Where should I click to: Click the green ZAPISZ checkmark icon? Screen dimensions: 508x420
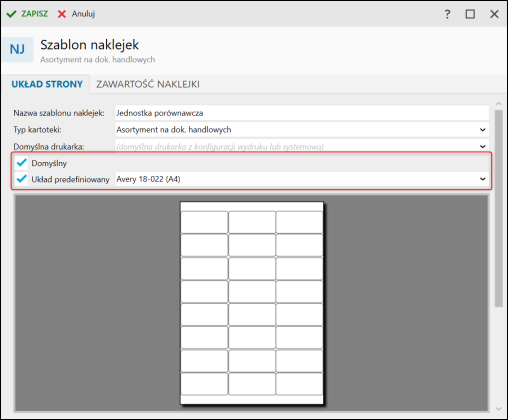pos(11,14)
